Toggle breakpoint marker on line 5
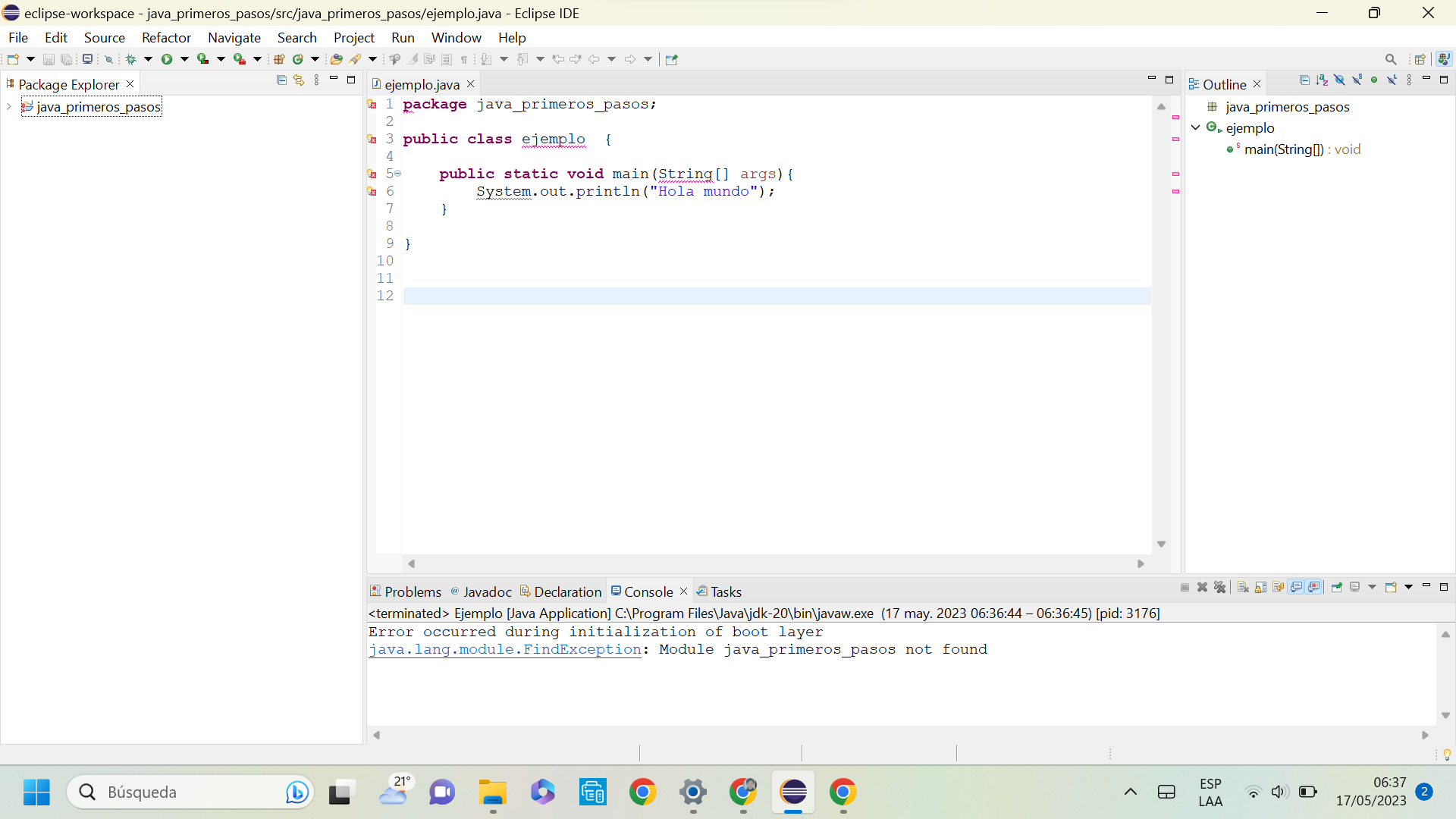1456x819 pixels. point(372,174)
